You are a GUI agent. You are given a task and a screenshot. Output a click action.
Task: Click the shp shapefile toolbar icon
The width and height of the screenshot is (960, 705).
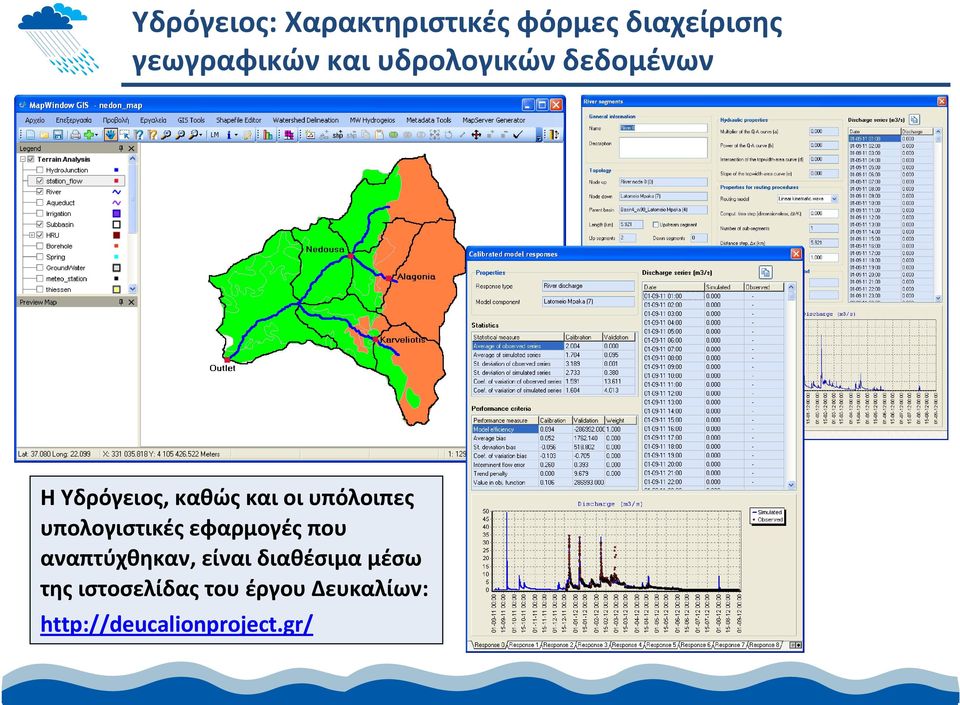[337, 135]
